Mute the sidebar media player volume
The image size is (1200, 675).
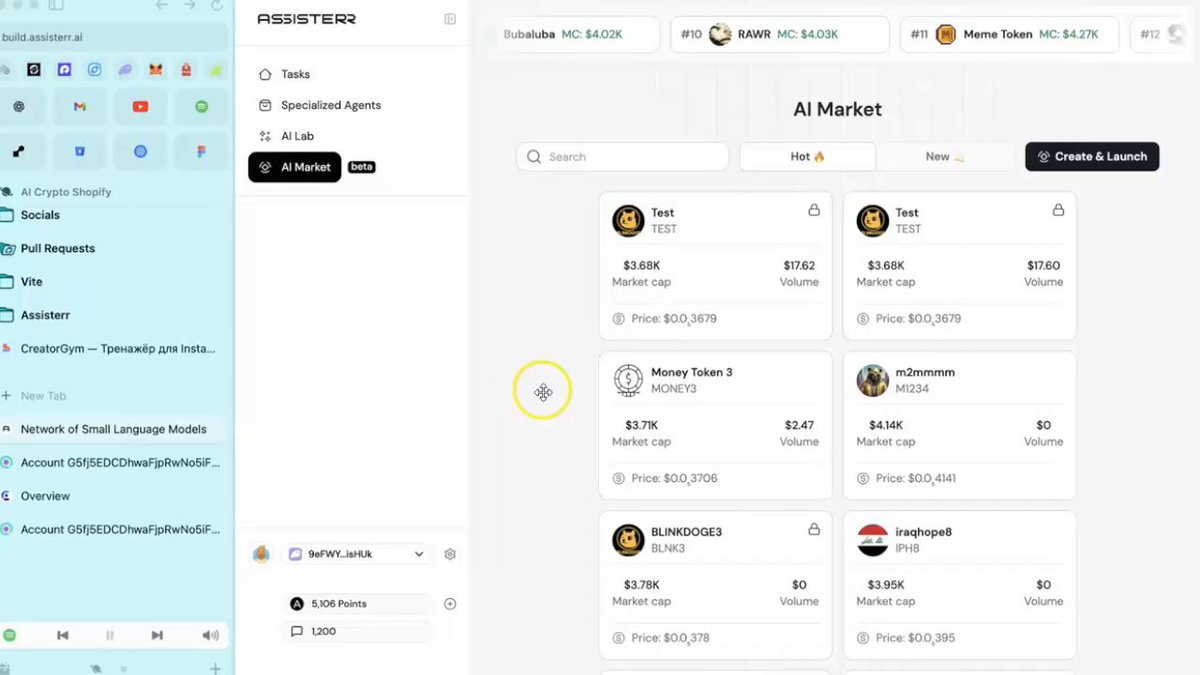click(x=210, y=635)
